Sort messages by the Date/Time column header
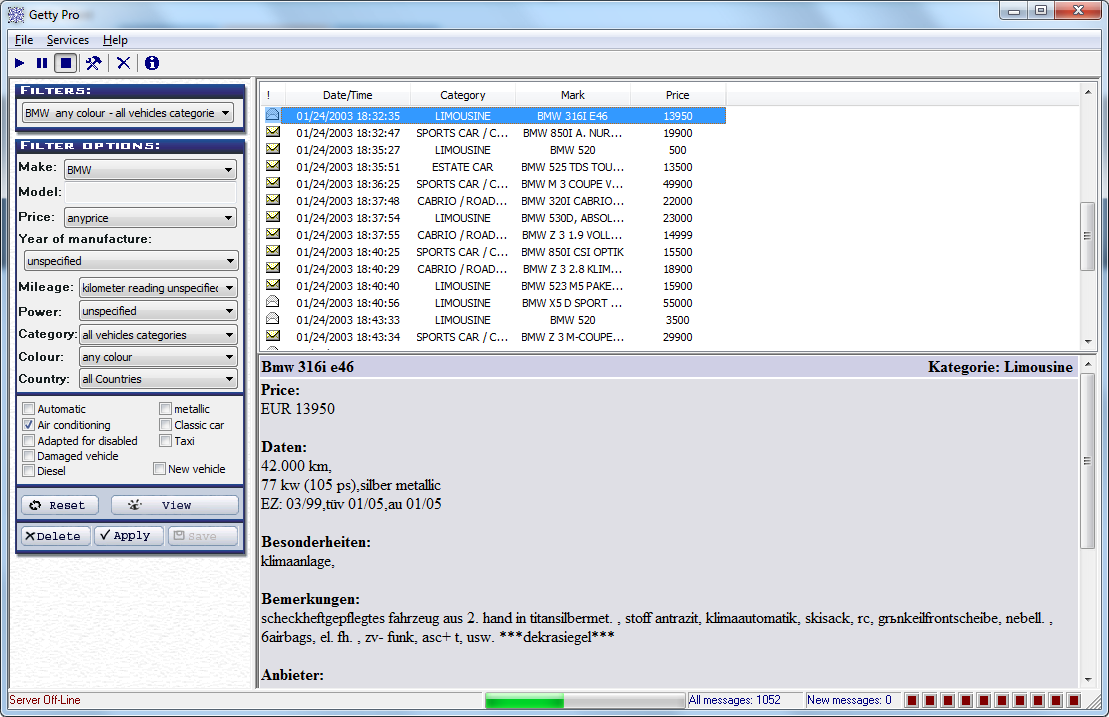Image resolution: width=1109 pixels, height=717 pixels. click(347, 95)
